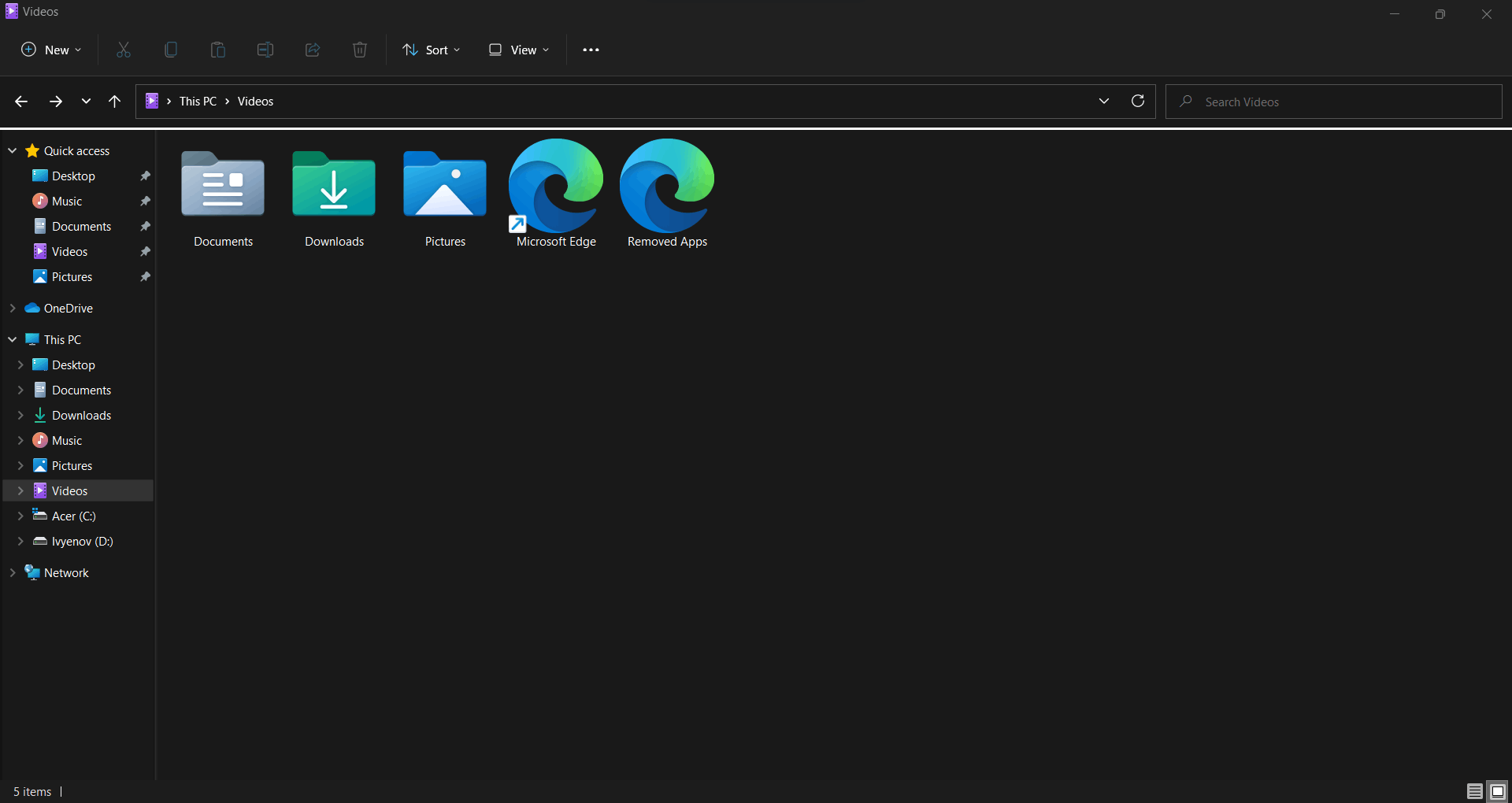The width and height of the screenshot is (1512, 803).
Task: Click the Cut scissors icon in toolbar
Action: pyautogui.click(x=124, y=50)
